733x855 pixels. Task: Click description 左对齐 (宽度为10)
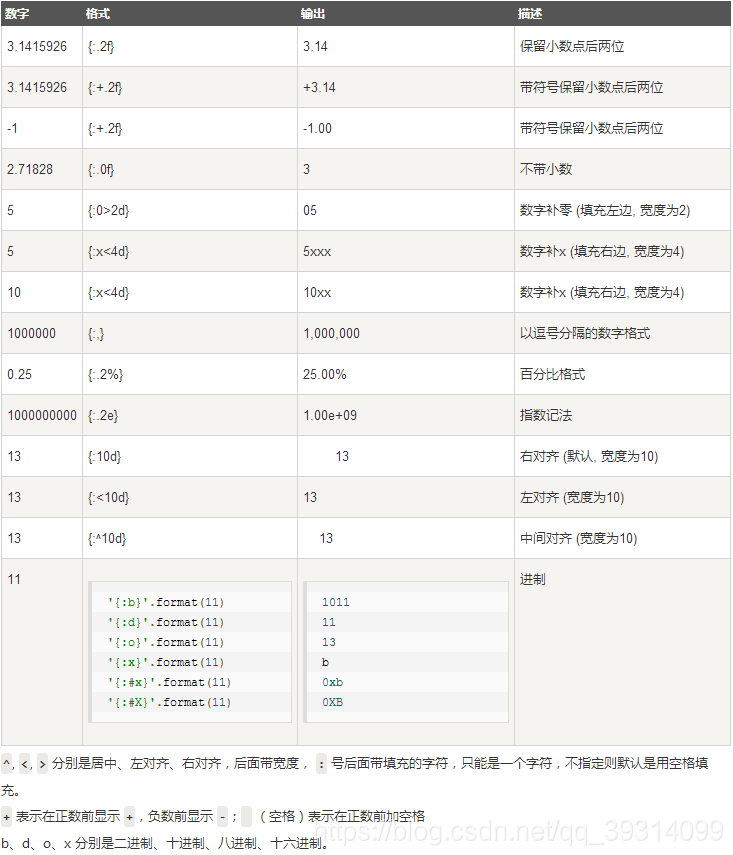pyautogui.click(x=572, y=498)
